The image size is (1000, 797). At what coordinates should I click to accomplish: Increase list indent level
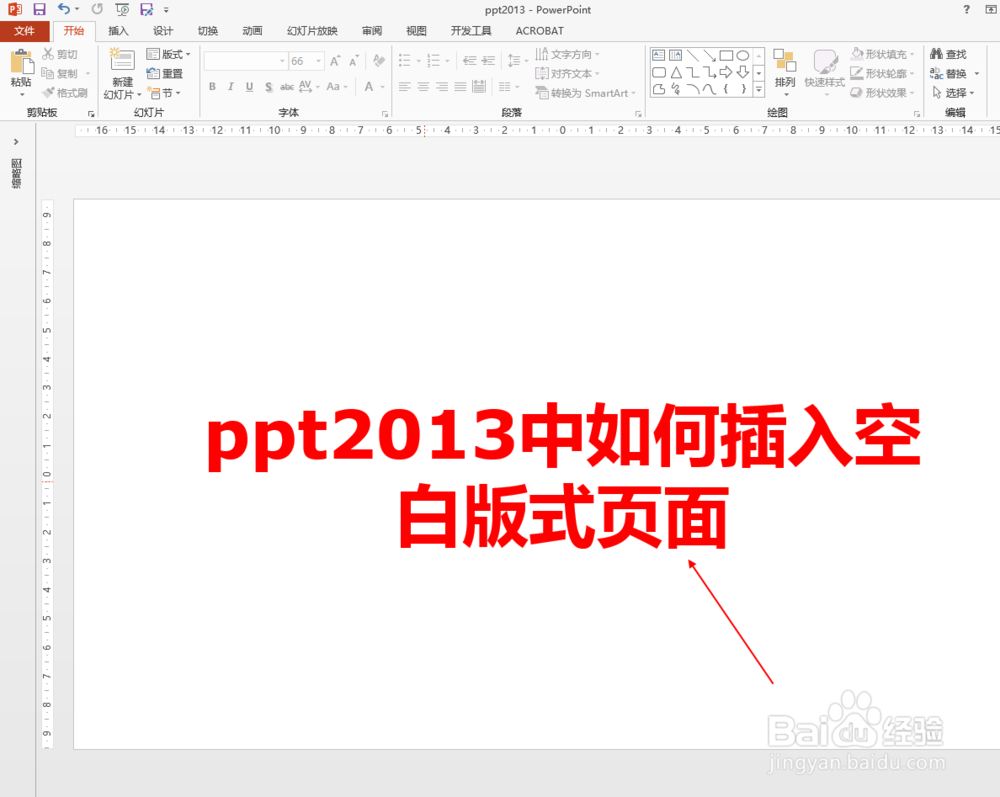489,61
